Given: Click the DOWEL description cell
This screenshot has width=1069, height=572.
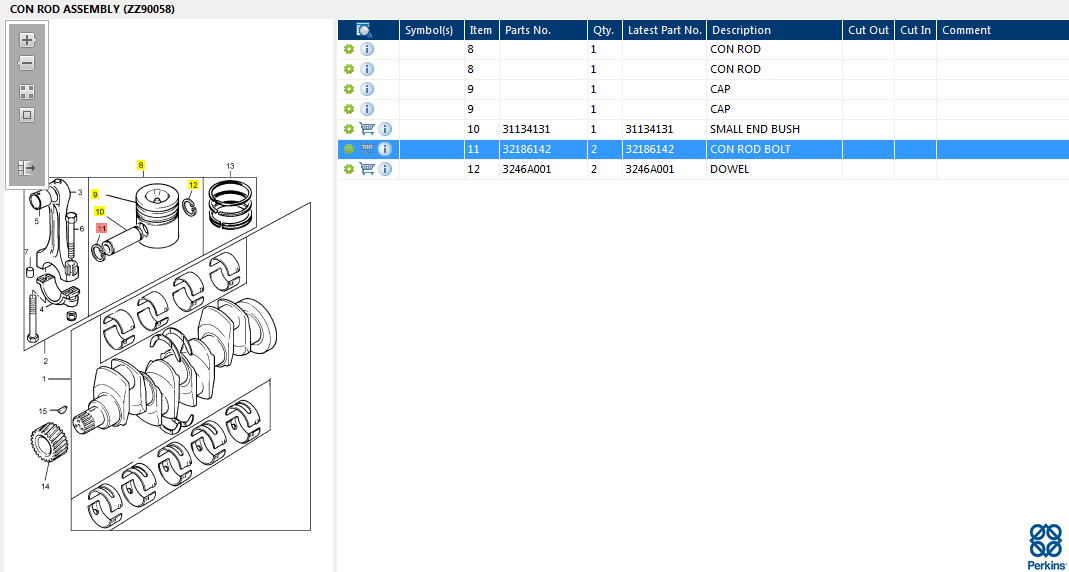Looking at the screenshot, I should pyautogui.click(x=774, y=168).
